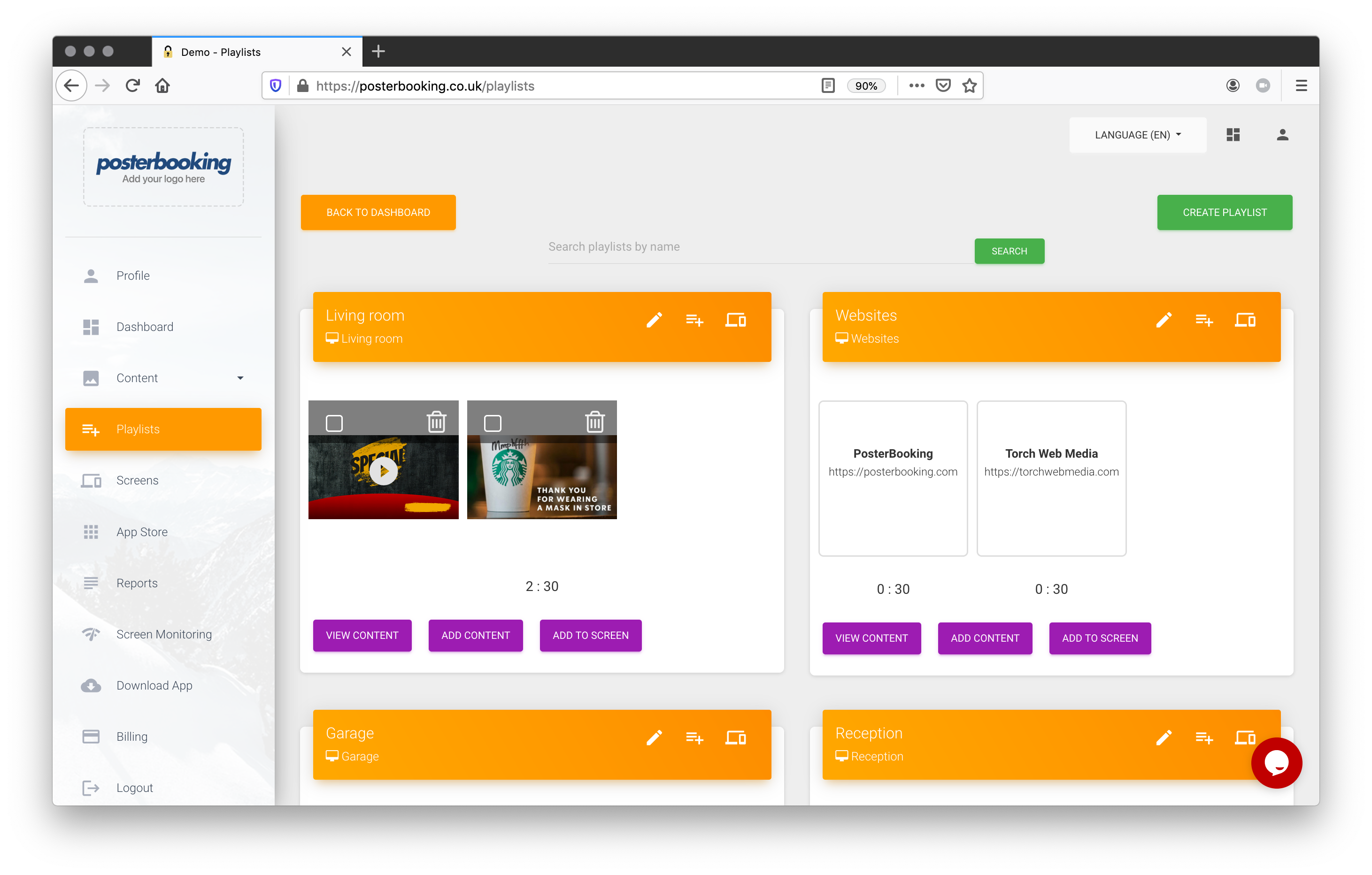Click the Create Playlist button
The height and width of the screenshot is (875, 1372).
pyautogui.click(x=1225, y=213)
